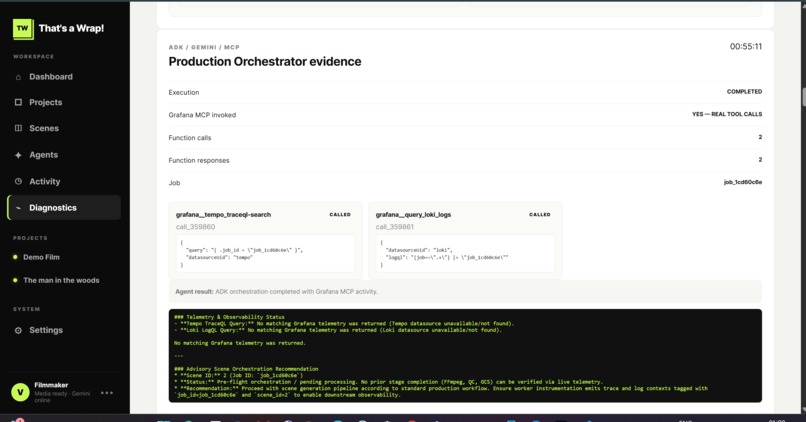
Task: Click the Projects square icon
Action: pos(19,102)
